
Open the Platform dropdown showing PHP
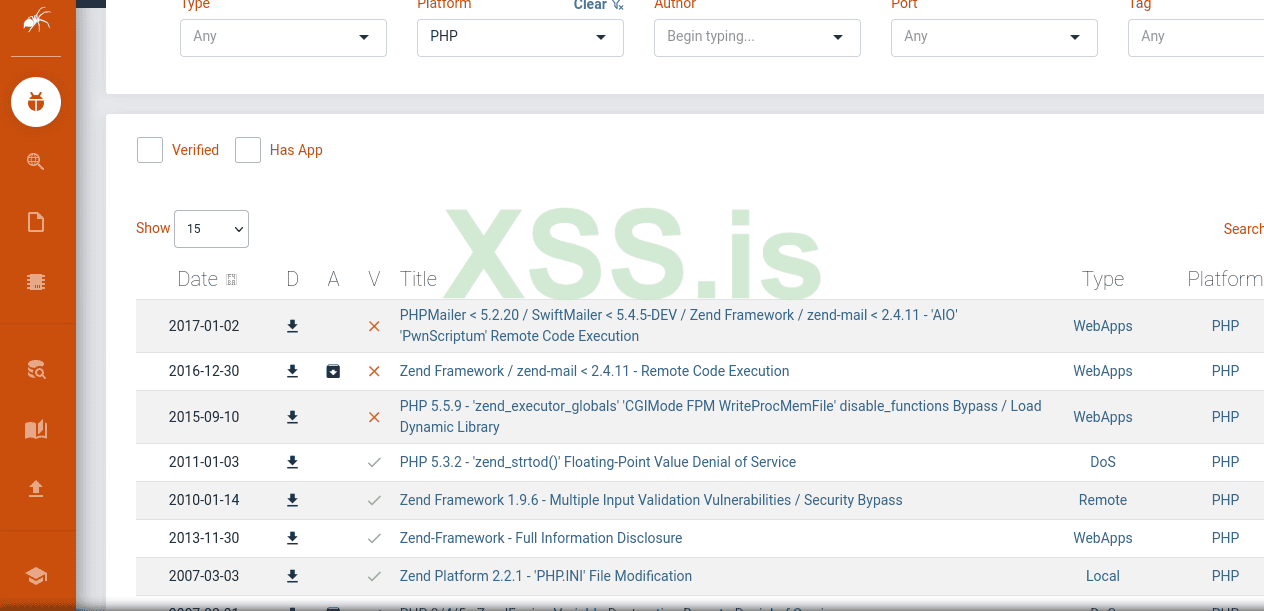[x=520, y=37]
